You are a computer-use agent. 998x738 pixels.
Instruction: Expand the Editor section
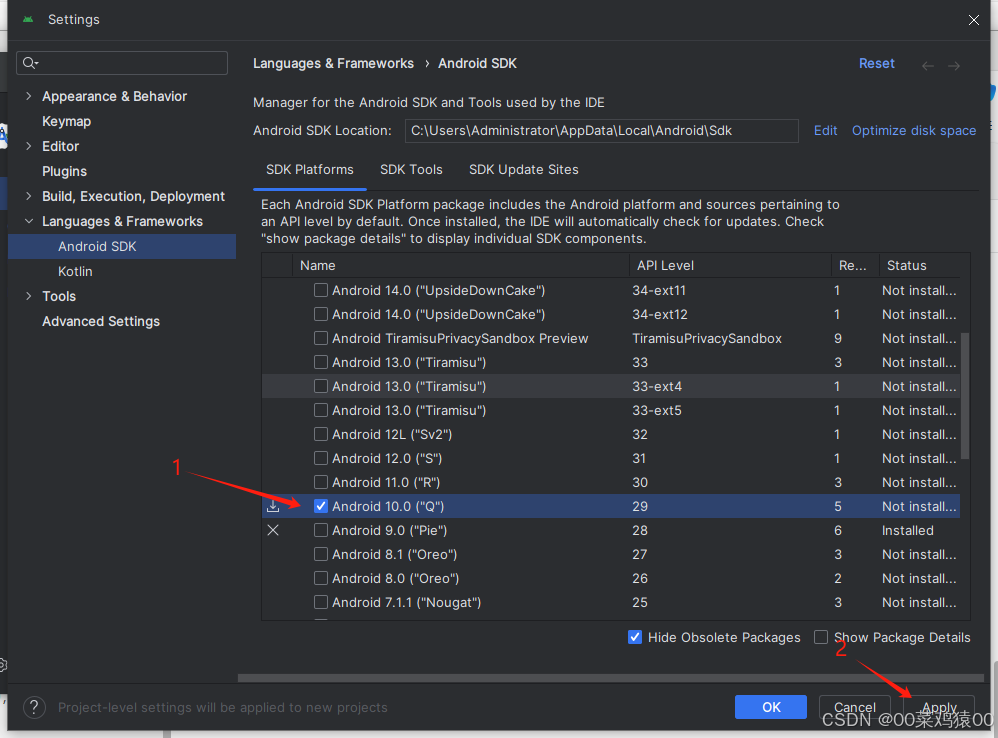[28, 146]
